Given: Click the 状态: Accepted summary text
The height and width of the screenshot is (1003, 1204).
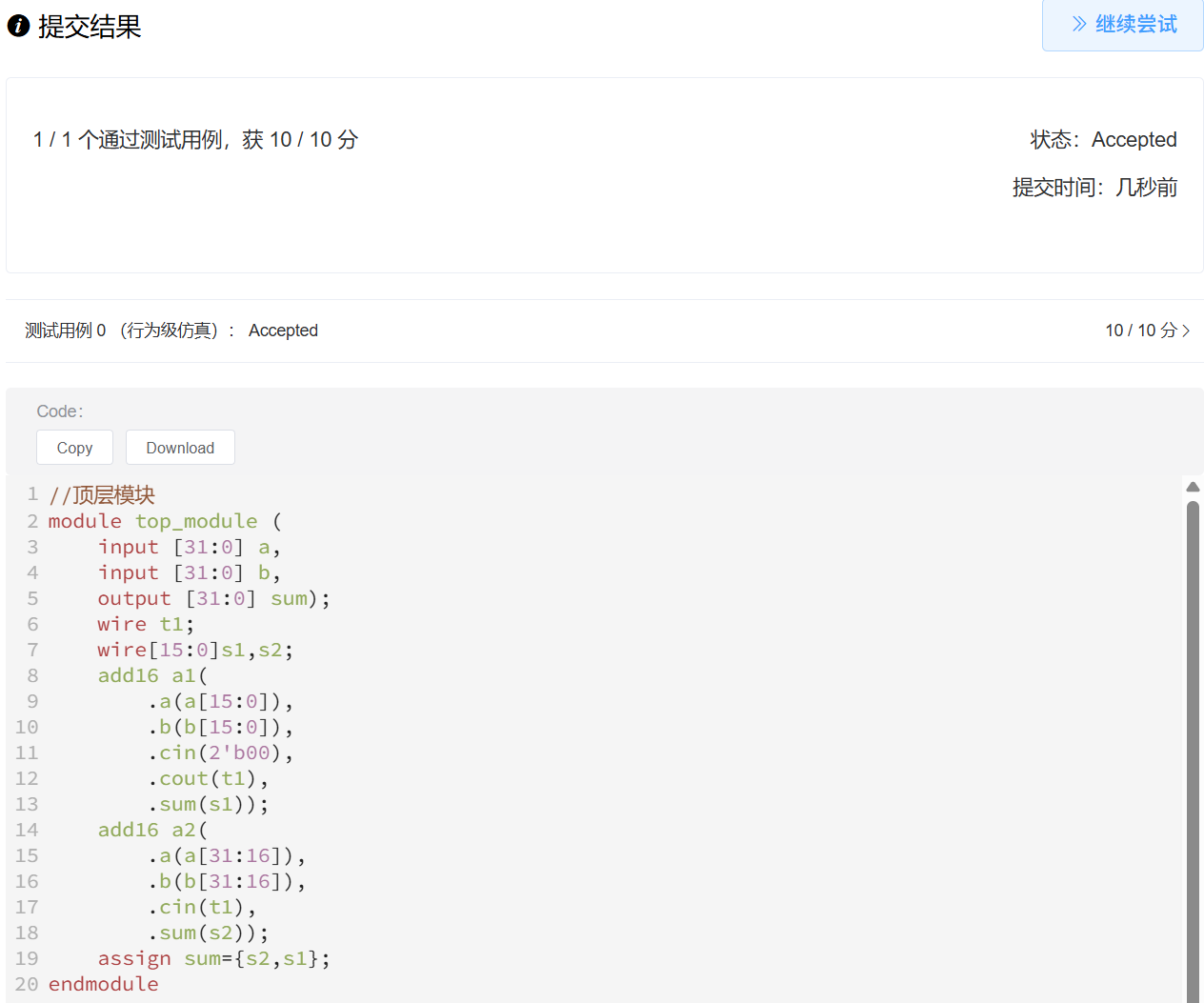Looking at the screenshot, I should [x=1103, y=139].
